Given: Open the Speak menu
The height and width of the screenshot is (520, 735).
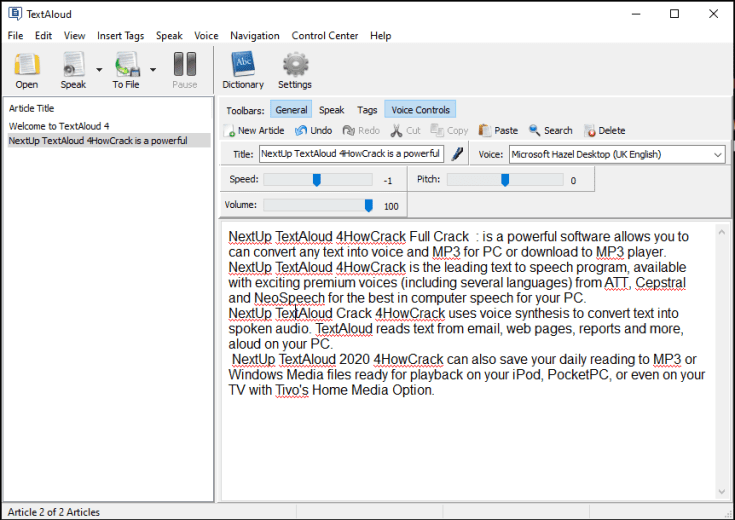Looking at the screenshot, I should pos(169,36).
